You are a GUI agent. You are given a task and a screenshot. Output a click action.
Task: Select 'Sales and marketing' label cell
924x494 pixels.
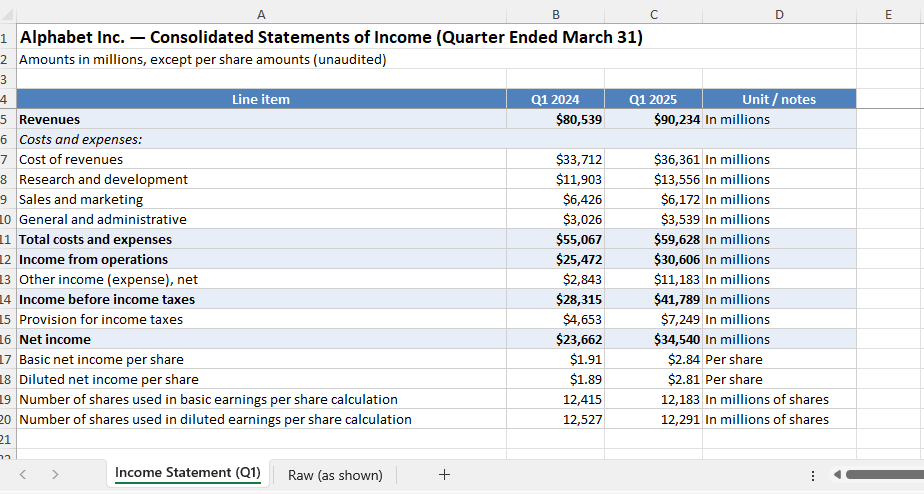tap(261, 199)
